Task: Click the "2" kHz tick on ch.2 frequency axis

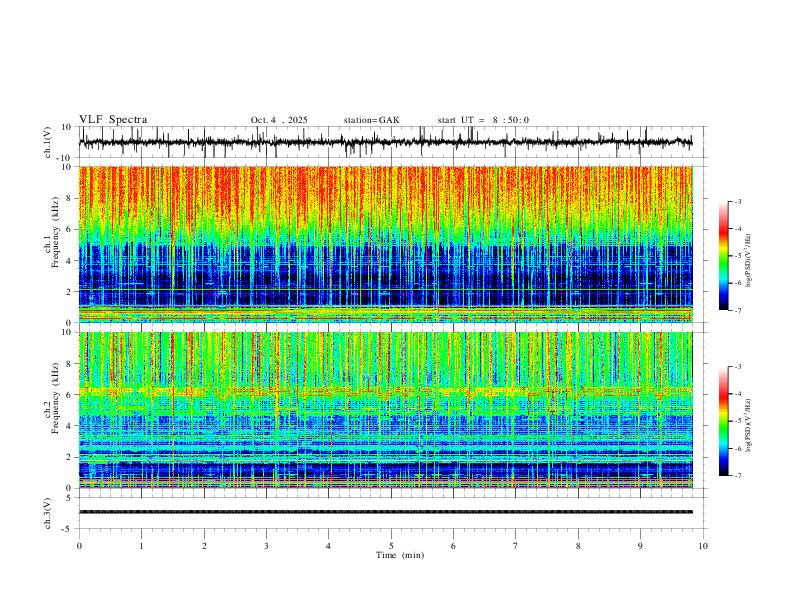Action: (x=70, y=457)
